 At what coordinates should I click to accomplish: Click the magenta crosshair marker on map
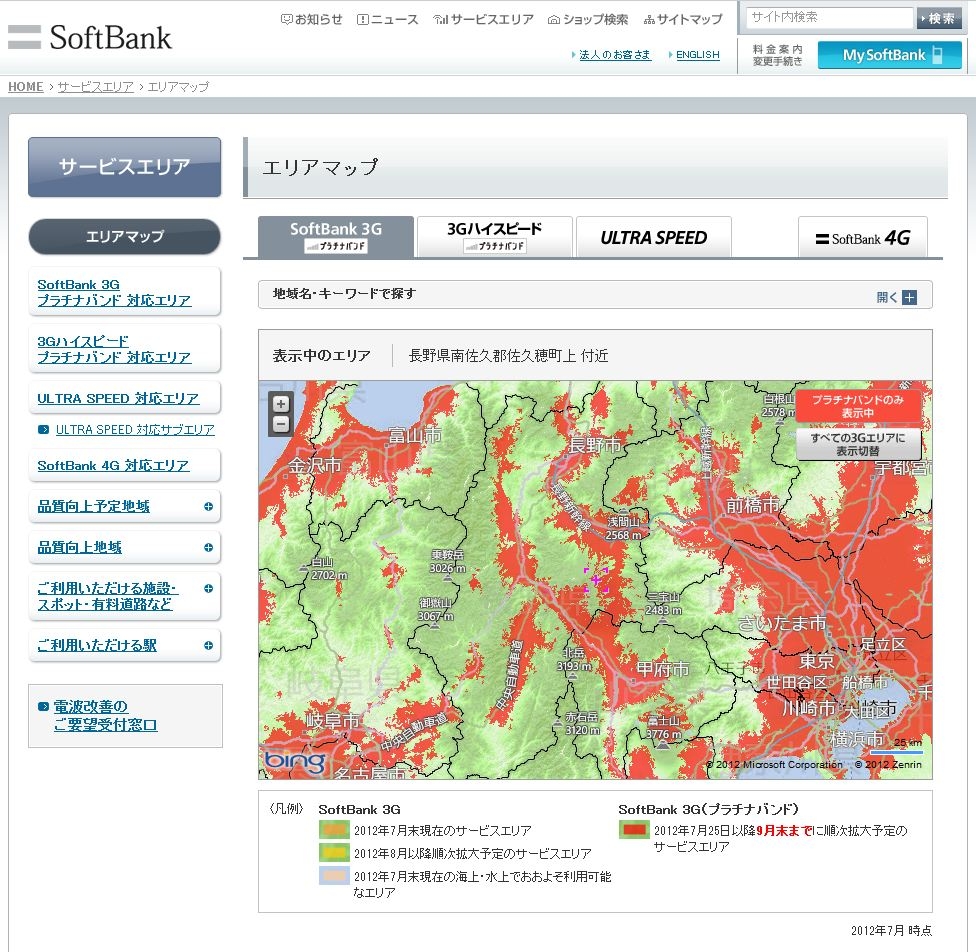[x=596, y=580]
